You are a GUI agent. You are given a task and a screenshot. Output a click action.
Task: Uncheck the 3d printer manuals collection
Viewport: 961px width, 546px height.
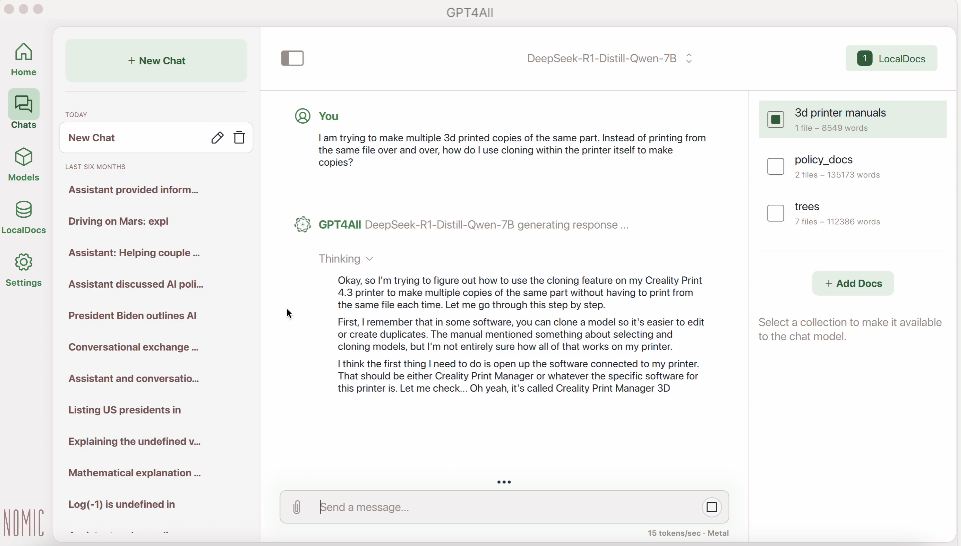(775, 120)
